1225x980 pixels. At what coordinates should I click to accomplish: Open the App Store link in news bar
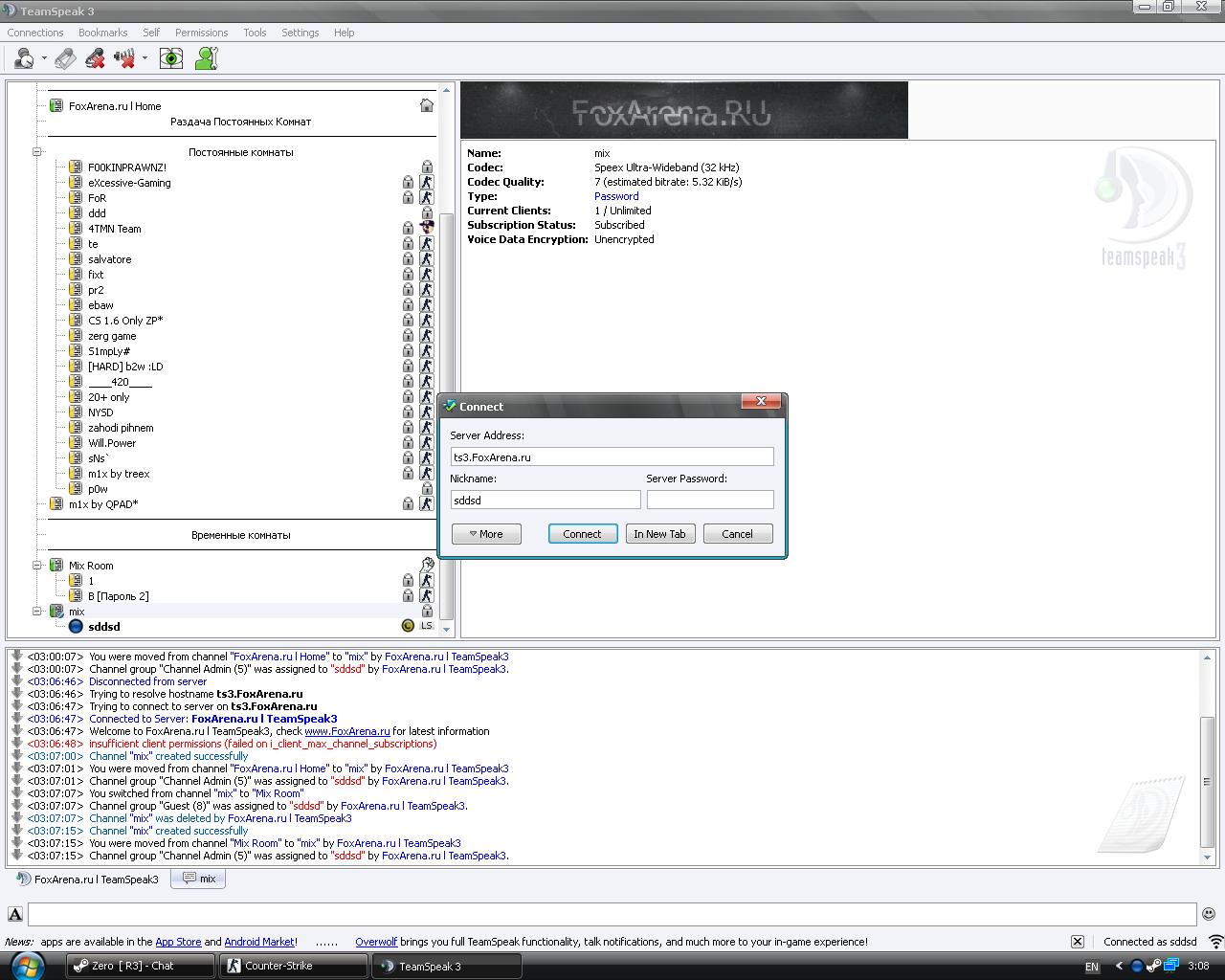[x=178, y=942]
